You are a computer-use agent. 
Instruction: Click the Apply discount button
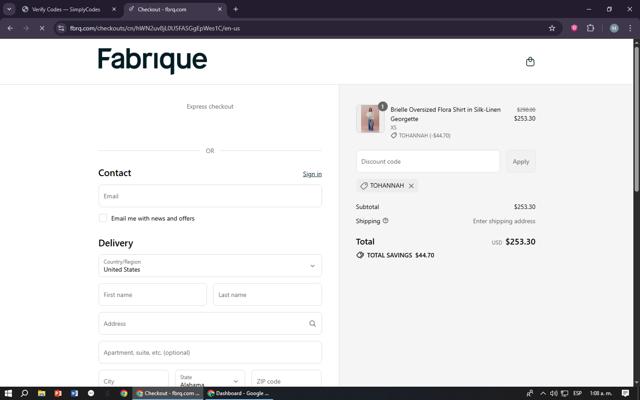click(521, 162)
